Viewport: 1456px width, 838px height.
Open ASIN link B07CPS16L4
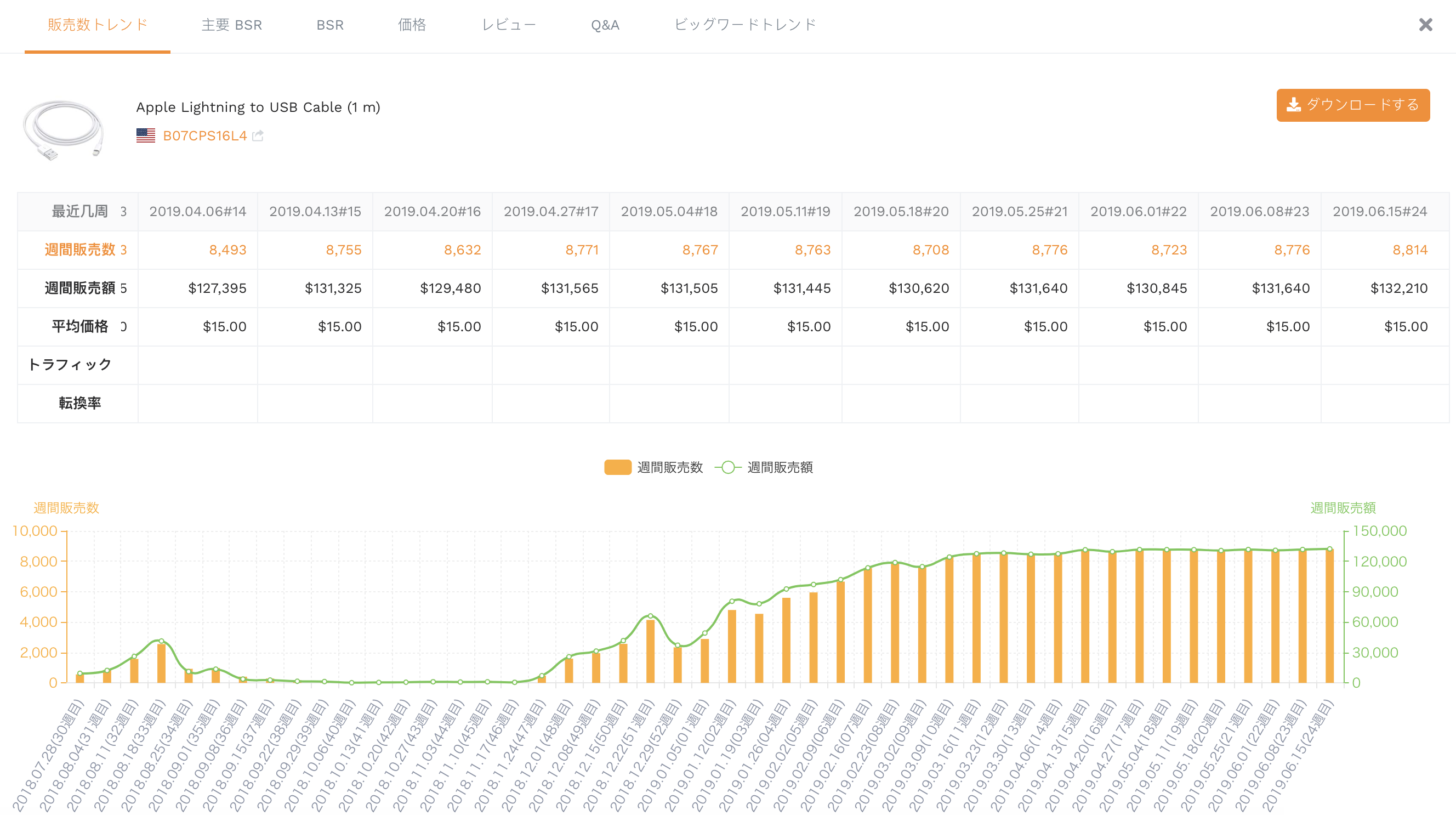(205, 136)
